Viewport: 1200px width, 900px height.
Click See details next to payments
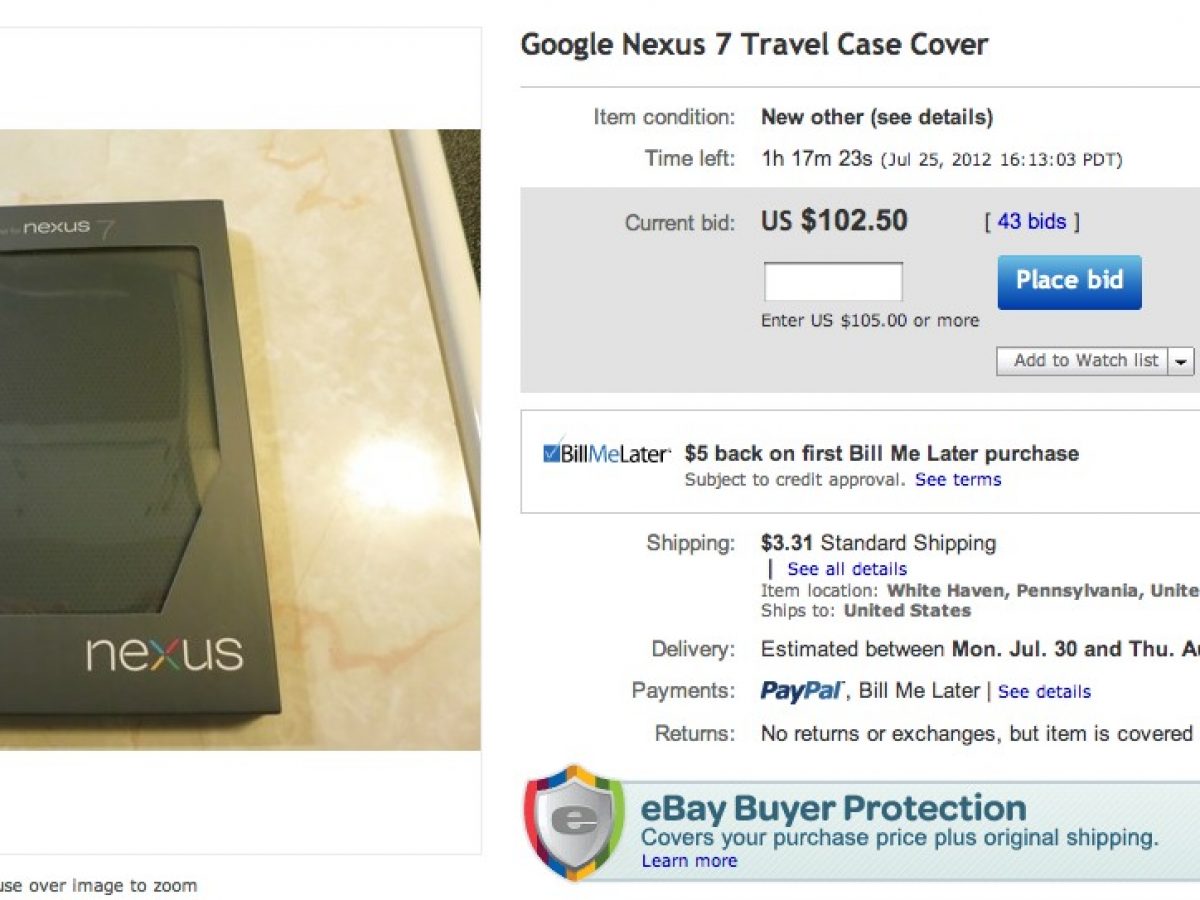1044,691
